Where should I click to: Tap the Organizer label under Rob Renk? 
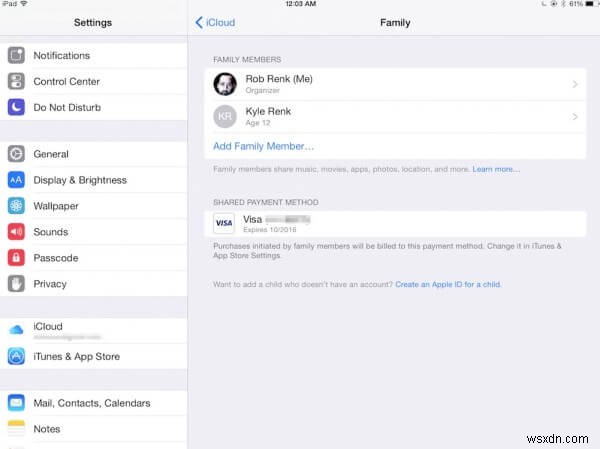262,90
